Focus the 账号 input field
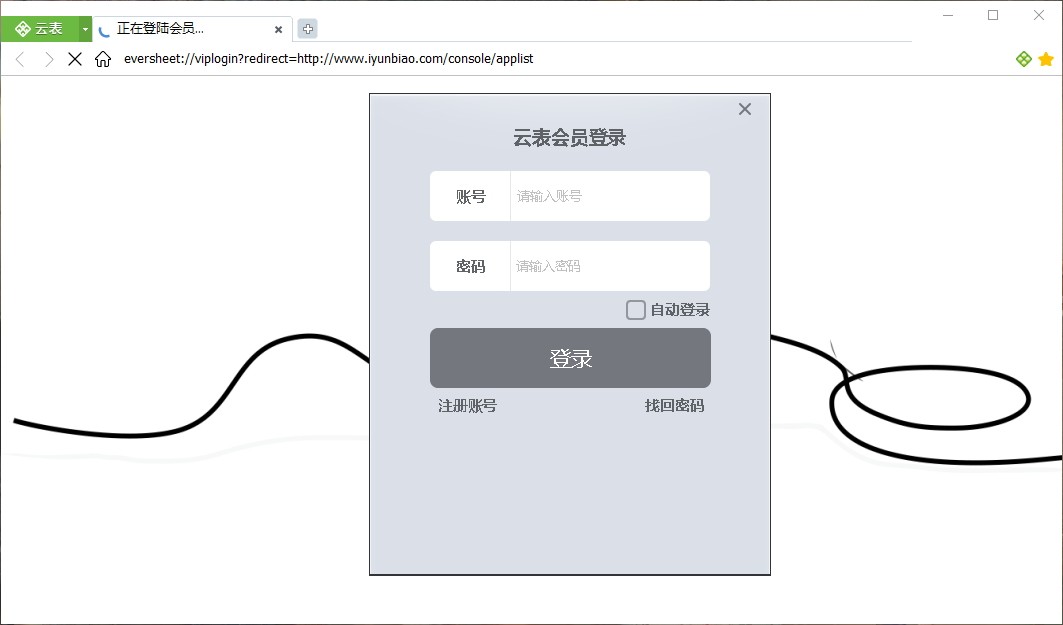Image resolution: width=1063 pixels, height=625 pixels. (609, 196)
